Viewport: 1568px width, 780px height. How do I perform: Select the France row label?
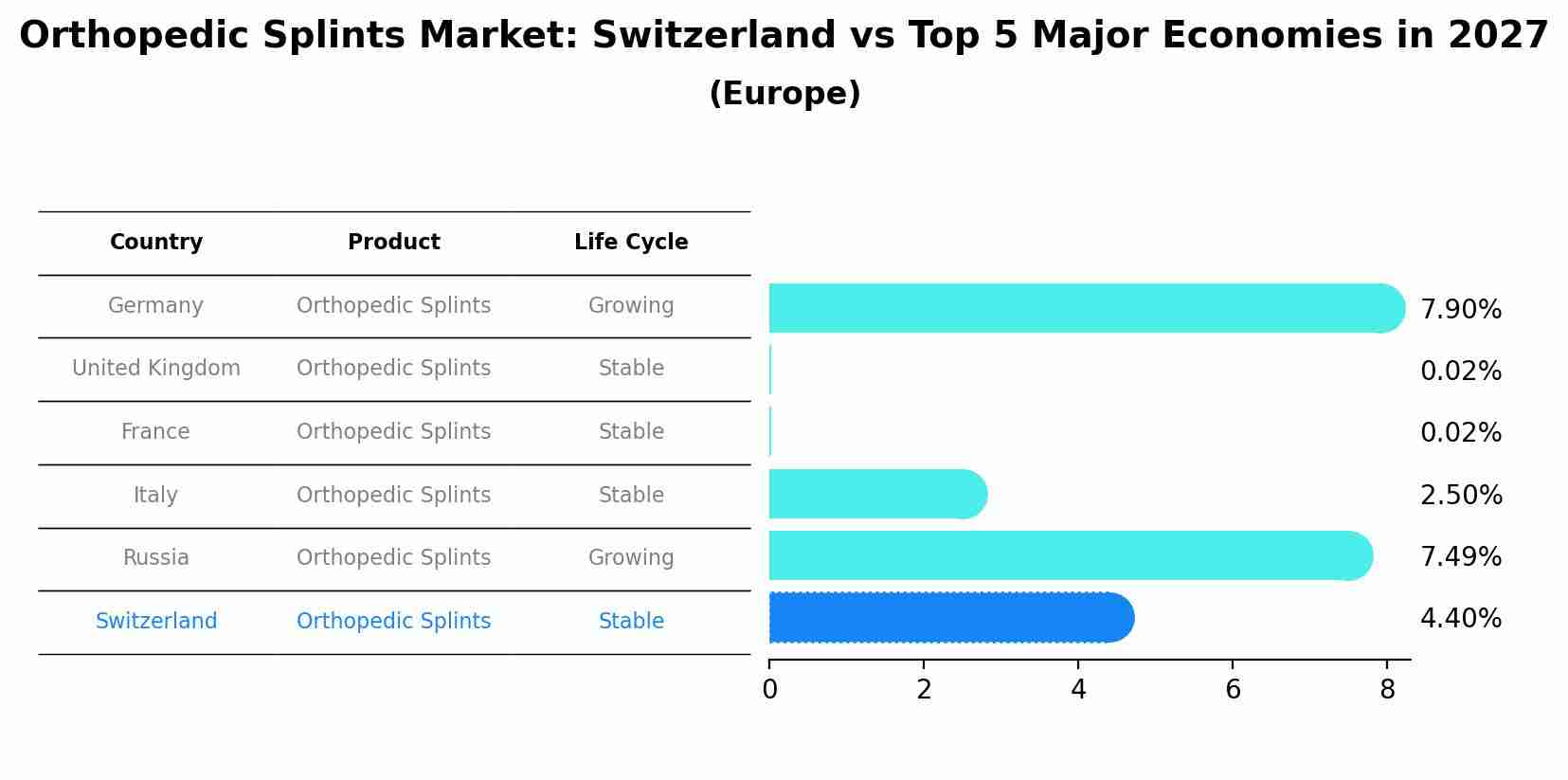click(x=156, y=432)
